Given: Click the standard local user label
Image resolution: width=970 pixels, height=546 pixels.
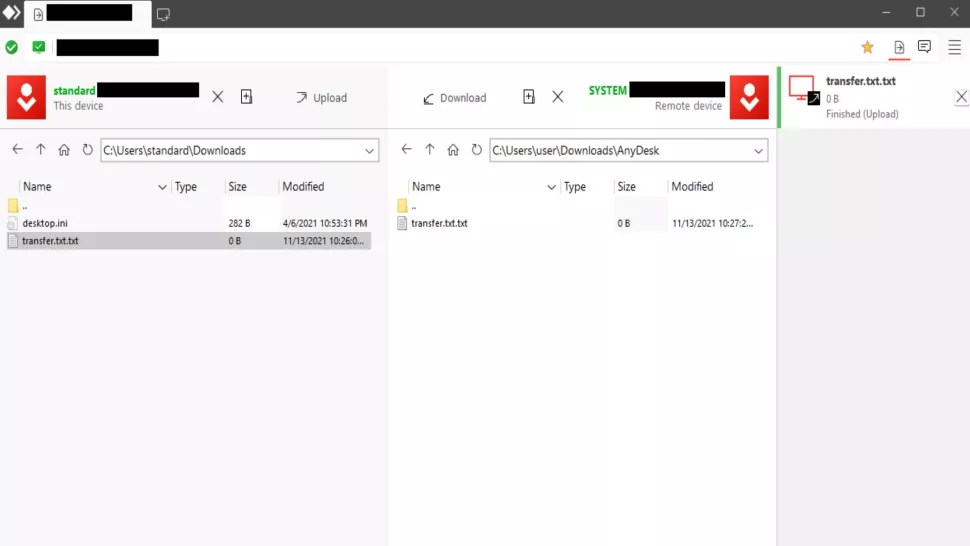Looking at the screenshot, I should 74,91.
